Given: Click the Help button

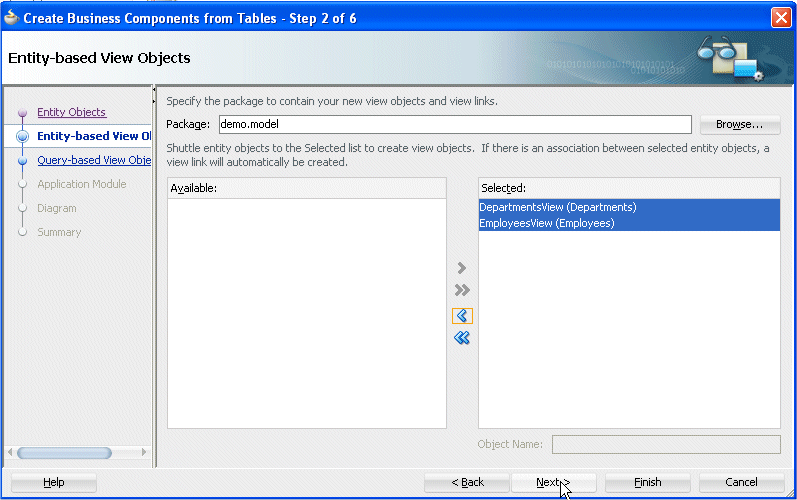Looking at the screenshot, I should [54, 482].
